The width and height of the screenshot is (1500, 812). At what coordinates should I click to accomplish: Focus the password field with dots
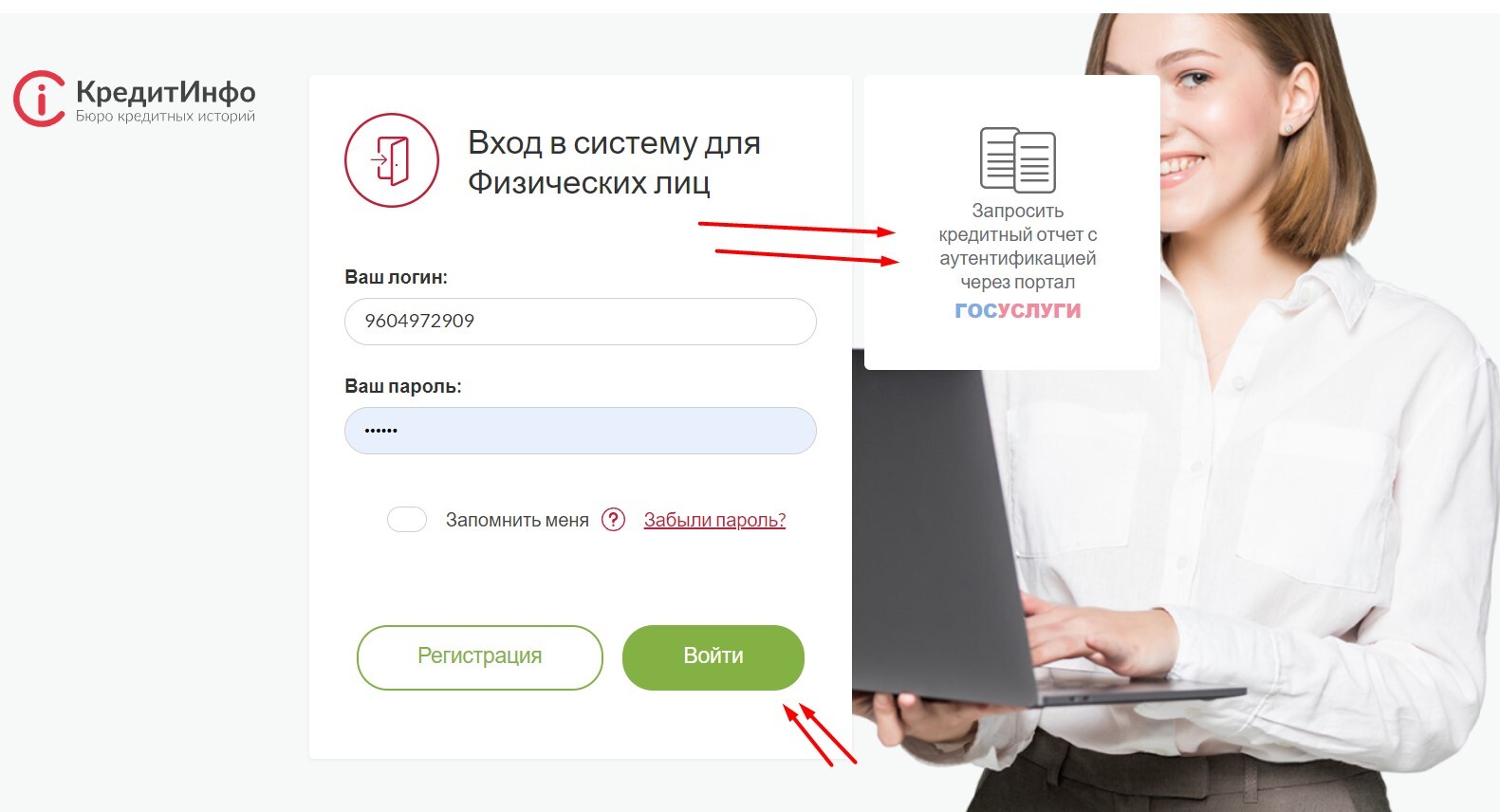(581, 431)
